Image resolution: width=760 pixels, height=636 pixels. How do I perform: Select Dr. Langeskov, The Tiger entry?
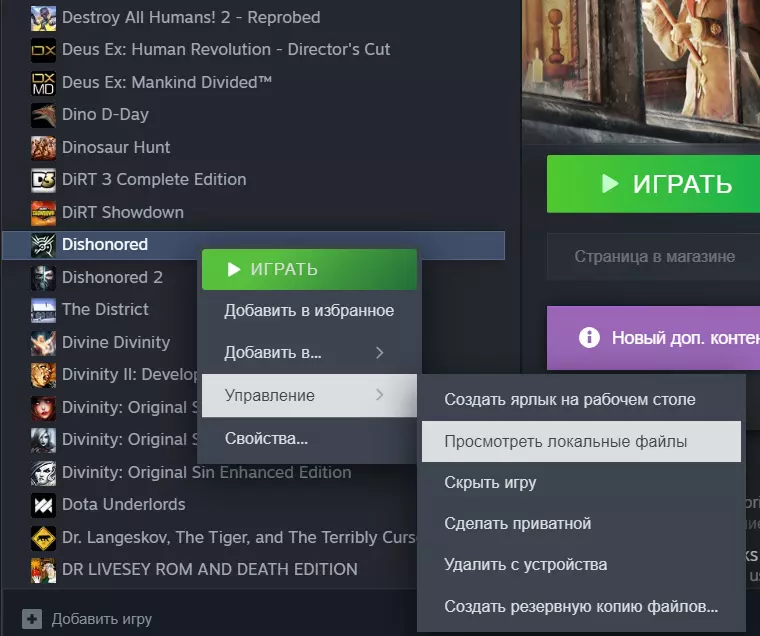click(x=238, y=538)
